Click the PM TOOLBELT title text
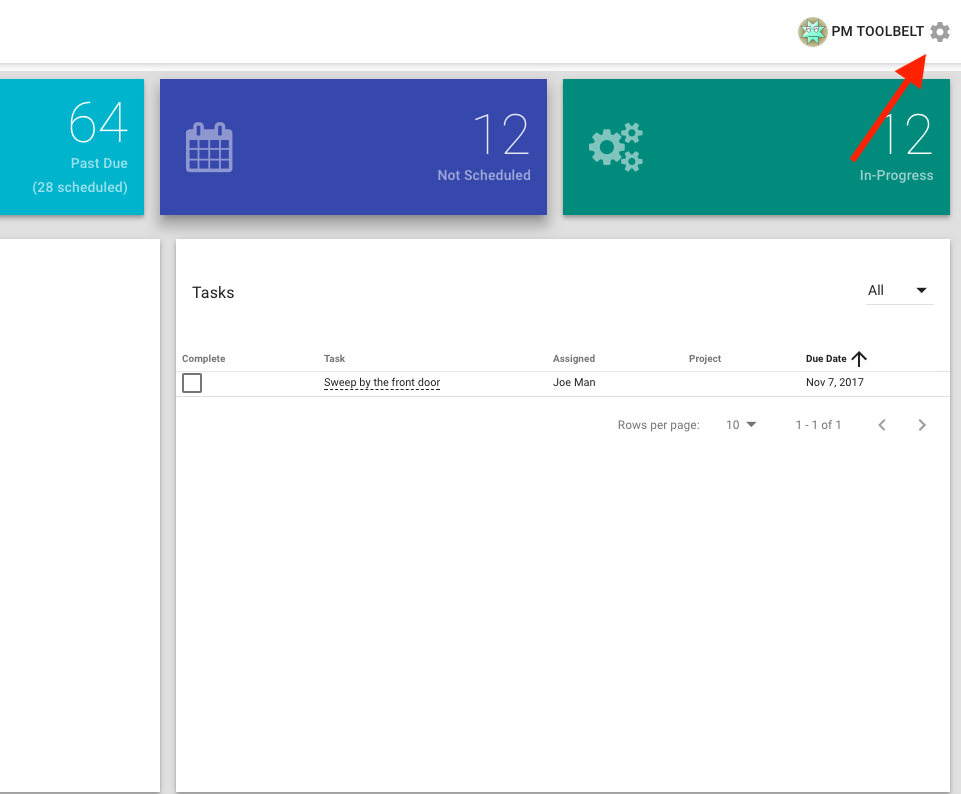 pyautogui.click(x=877, y=31)
